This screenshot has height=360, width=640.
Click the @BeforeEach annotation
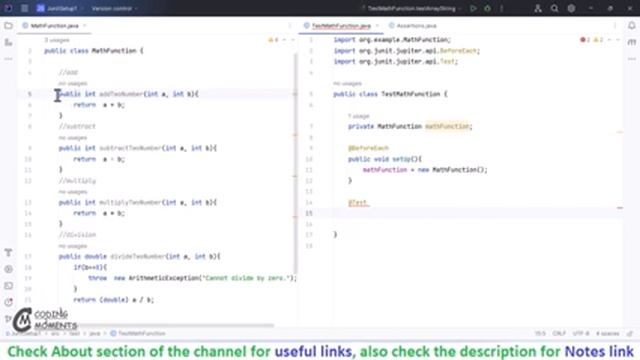368,148
